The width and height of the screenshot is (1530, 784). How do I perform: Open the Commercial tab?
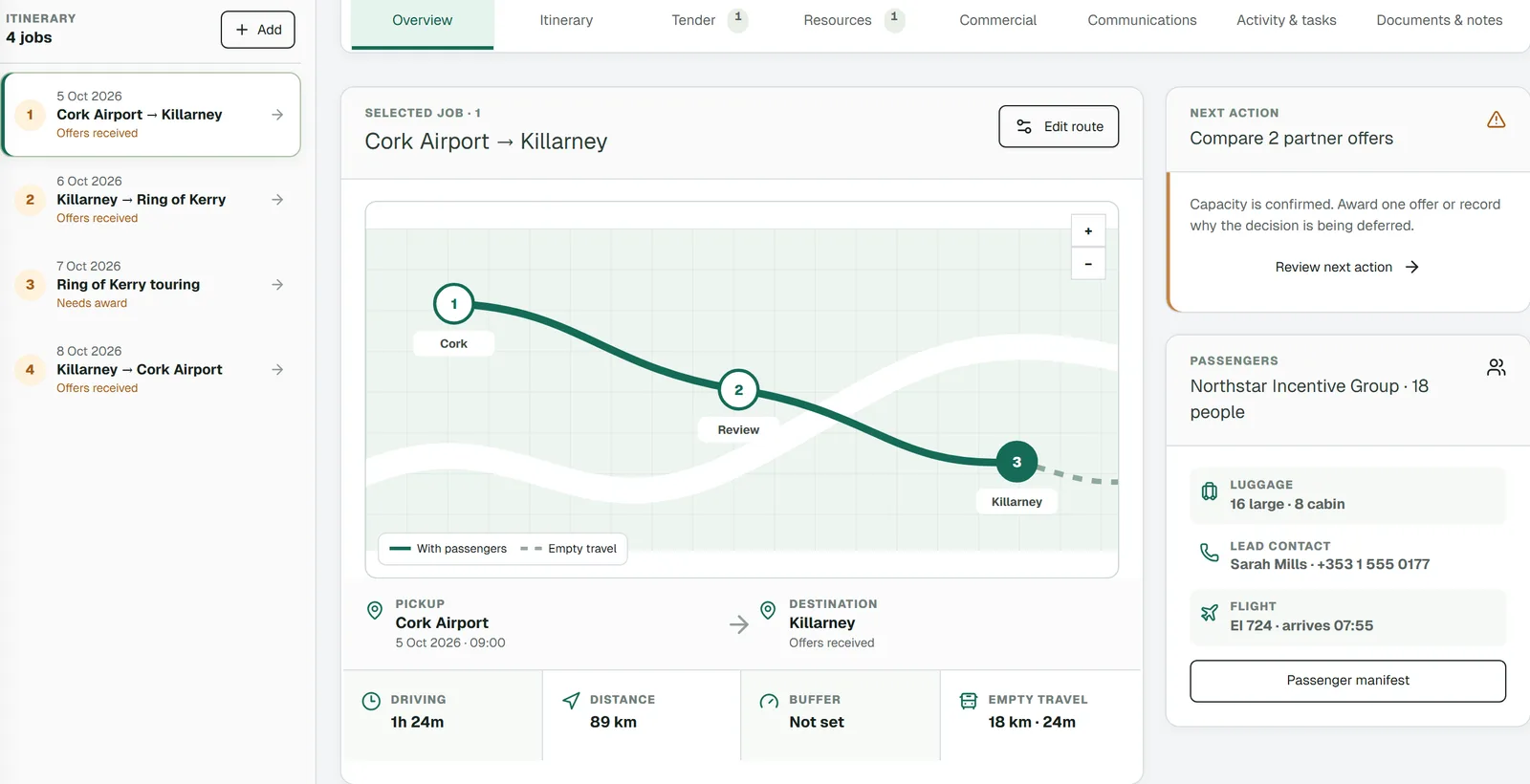tap(997, 20)
